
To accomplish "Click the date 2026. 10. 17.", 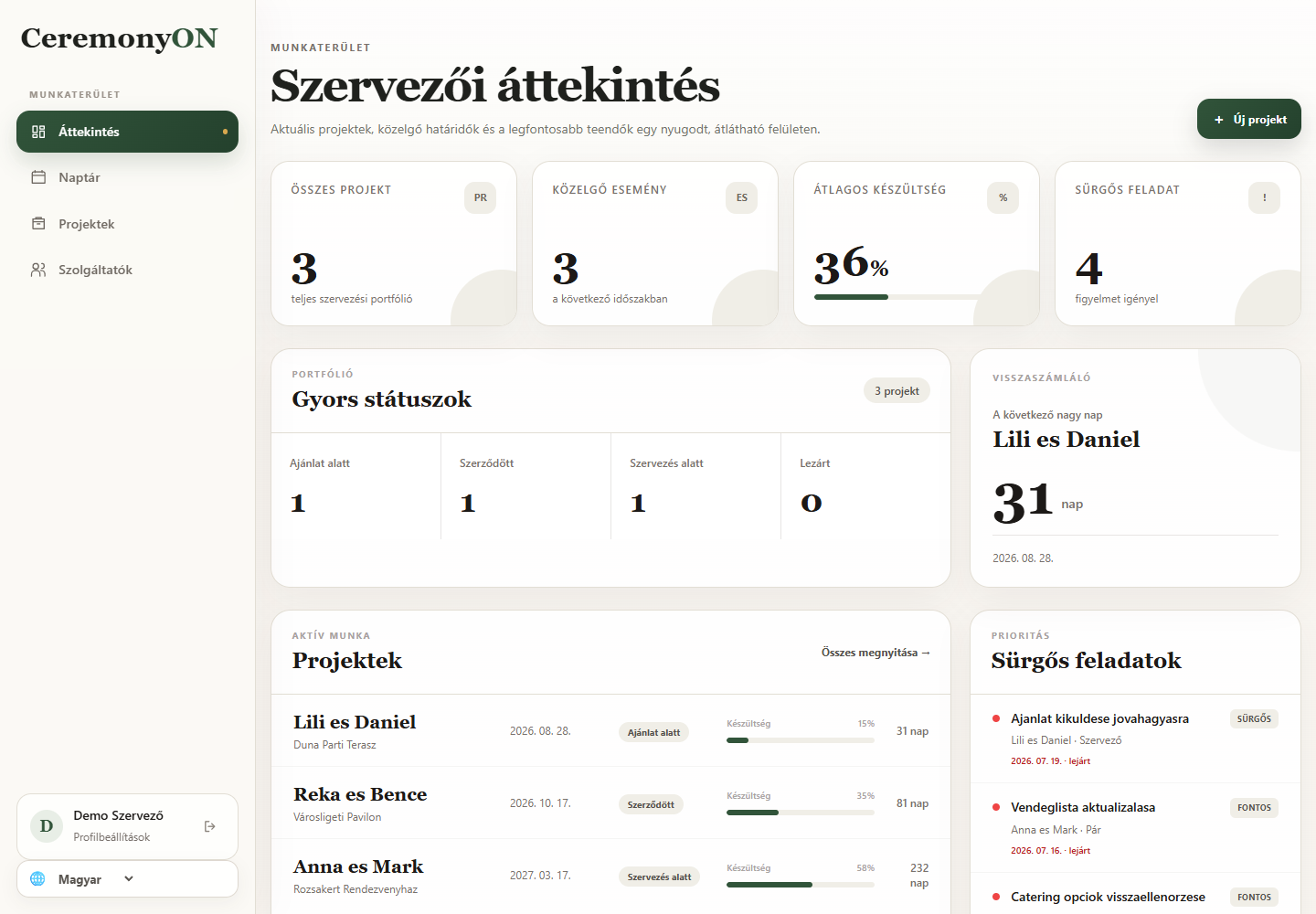I will click(x=540, y=803).
